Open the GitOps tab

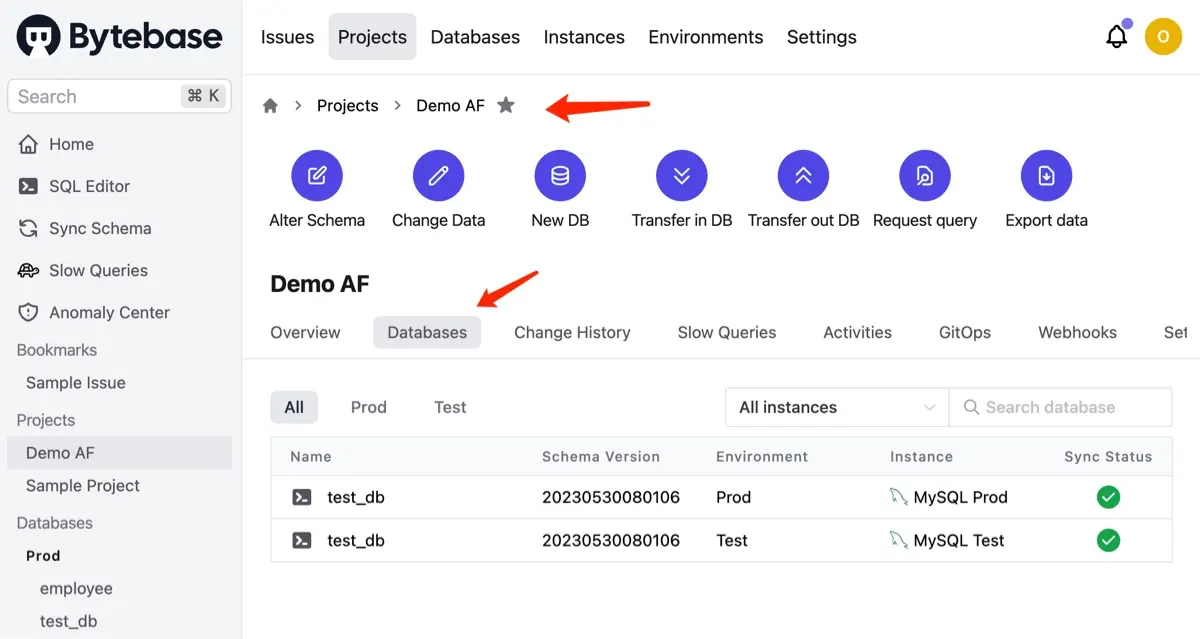[963, 332]
